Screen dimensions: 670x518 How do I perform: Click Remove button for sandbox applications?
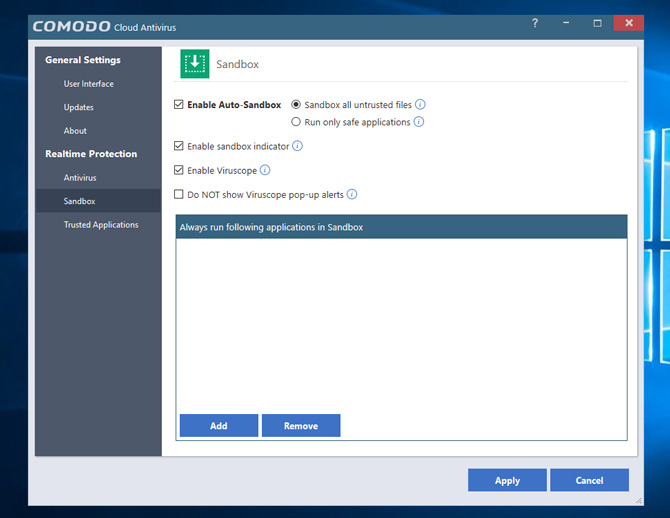(x=301, y=425)
